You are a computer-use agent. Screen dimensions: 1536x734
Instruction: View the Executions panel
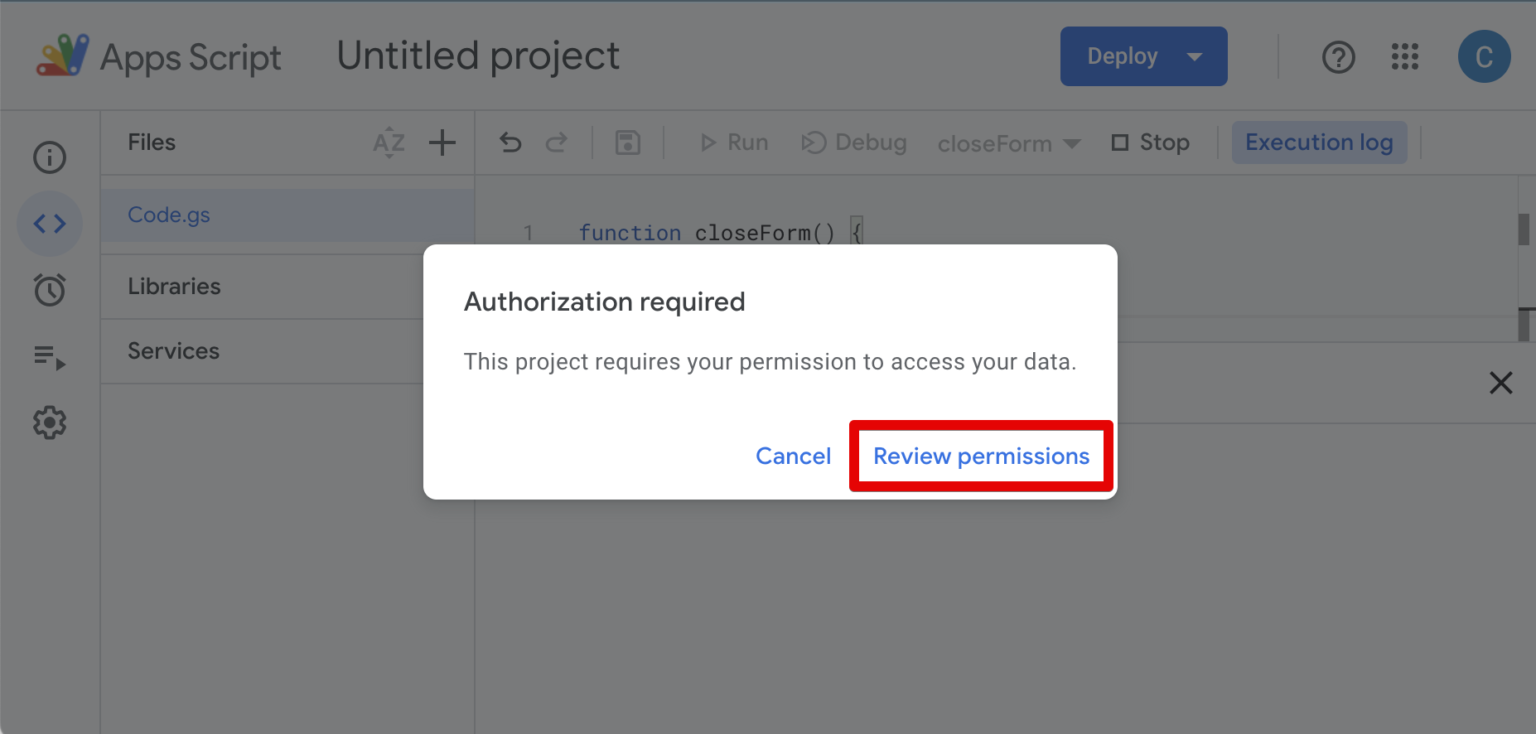49,356
